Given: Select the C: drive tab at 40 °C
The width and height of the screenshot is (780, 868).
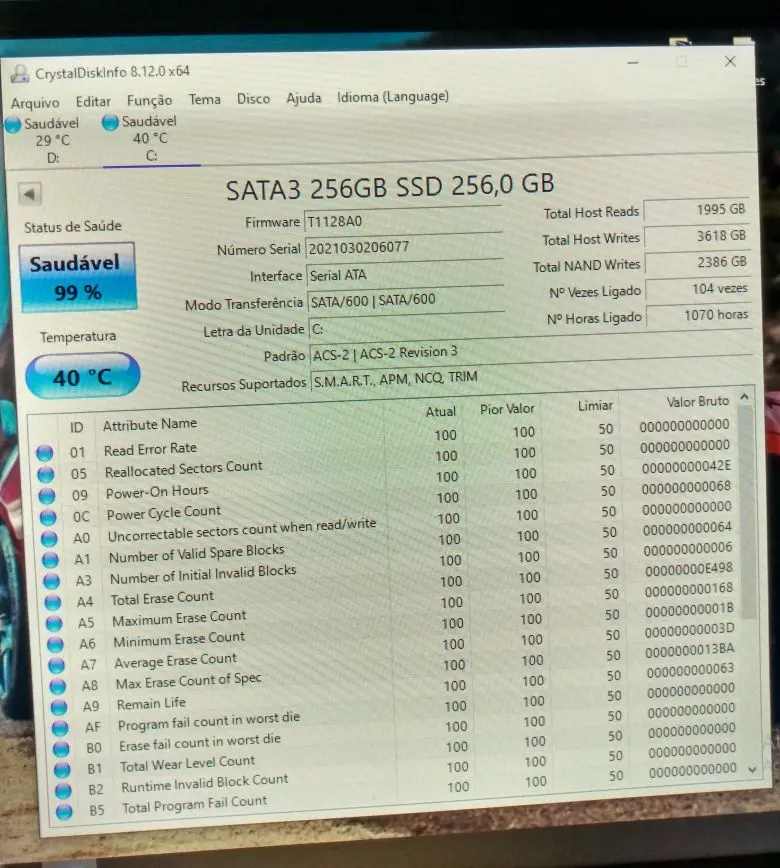Looking at the screenshot, I should coord(149,138).
